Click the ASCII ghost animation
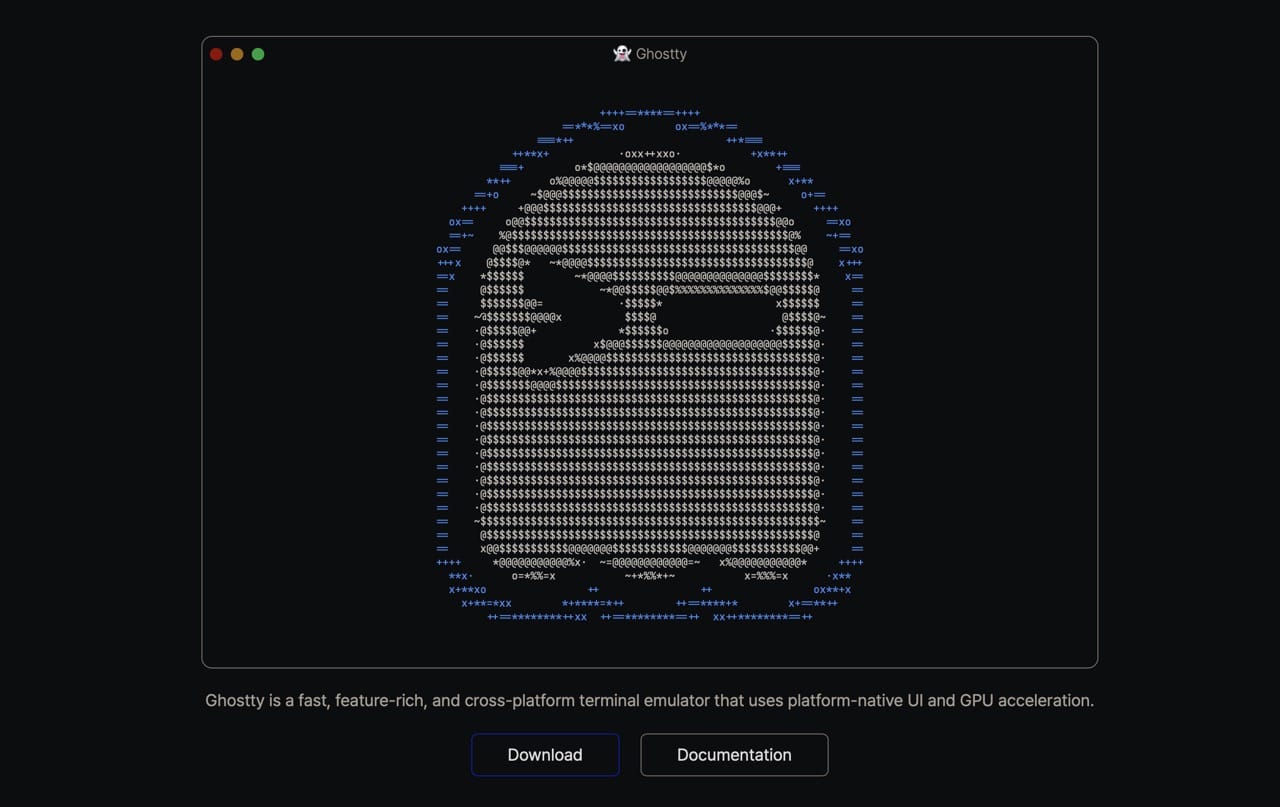The height and width of the screenshot is (807, 1280). (x=650, y=365)
